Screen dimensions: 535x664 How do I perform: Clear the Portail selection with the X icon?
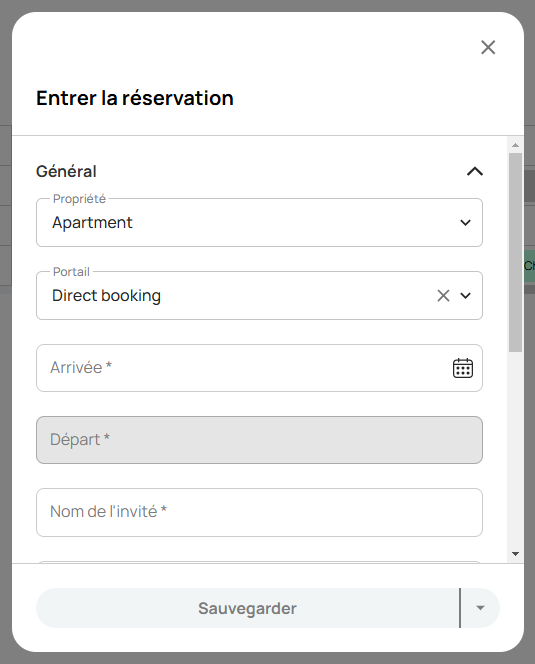click(x=444, y=296)
